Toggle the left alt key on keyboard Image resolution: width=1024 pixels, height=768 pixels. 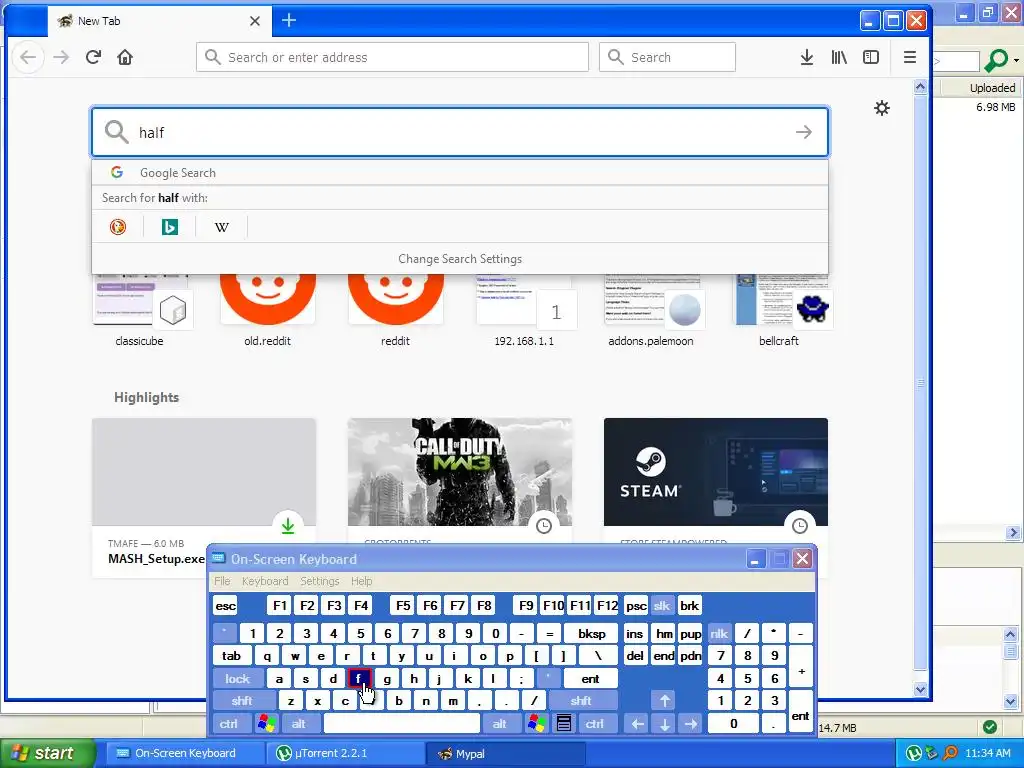tap(299, 724)
